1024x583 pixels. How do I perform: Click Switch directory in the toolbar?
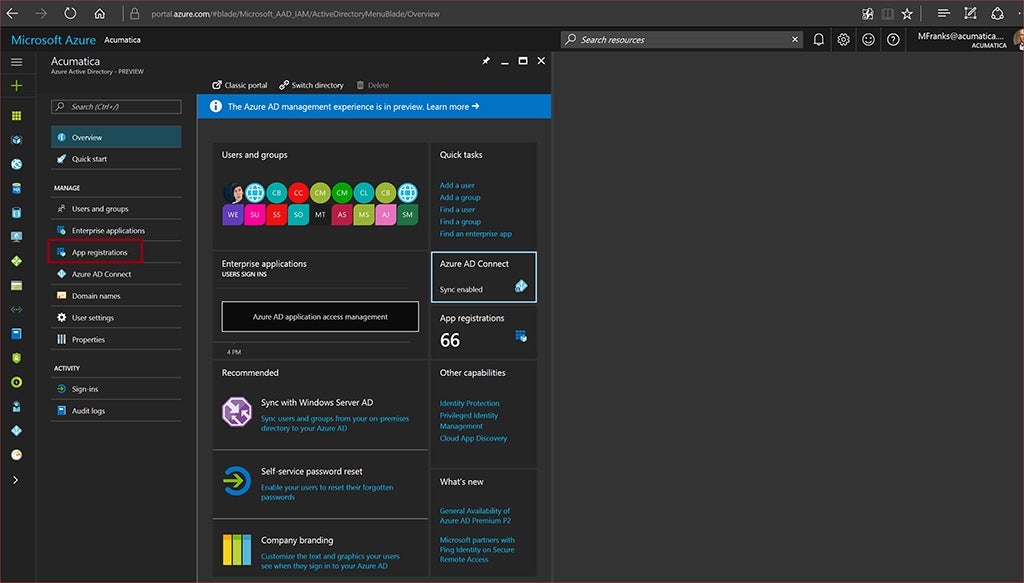pos(311,85)
